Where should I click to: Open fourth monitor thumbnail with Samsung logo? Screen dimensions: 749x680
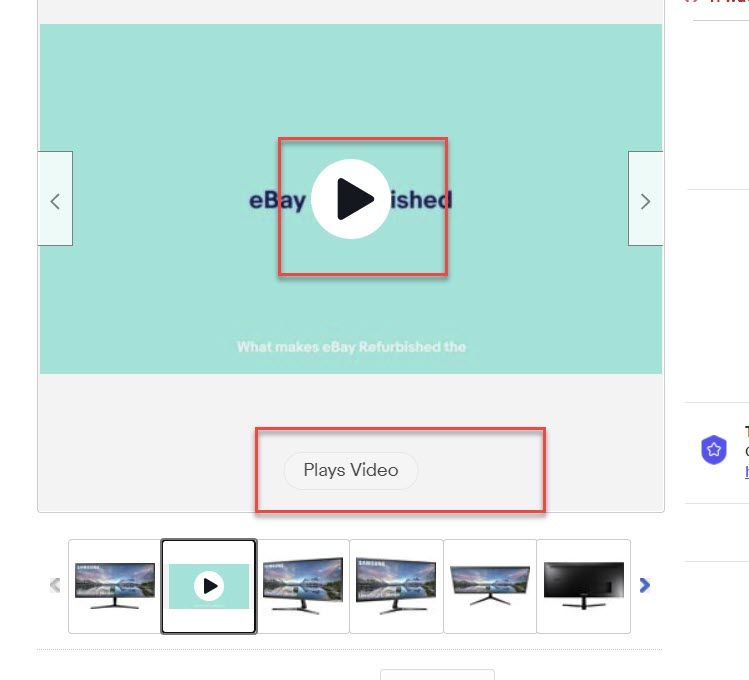pyautogui.click(x=396, y=586)
